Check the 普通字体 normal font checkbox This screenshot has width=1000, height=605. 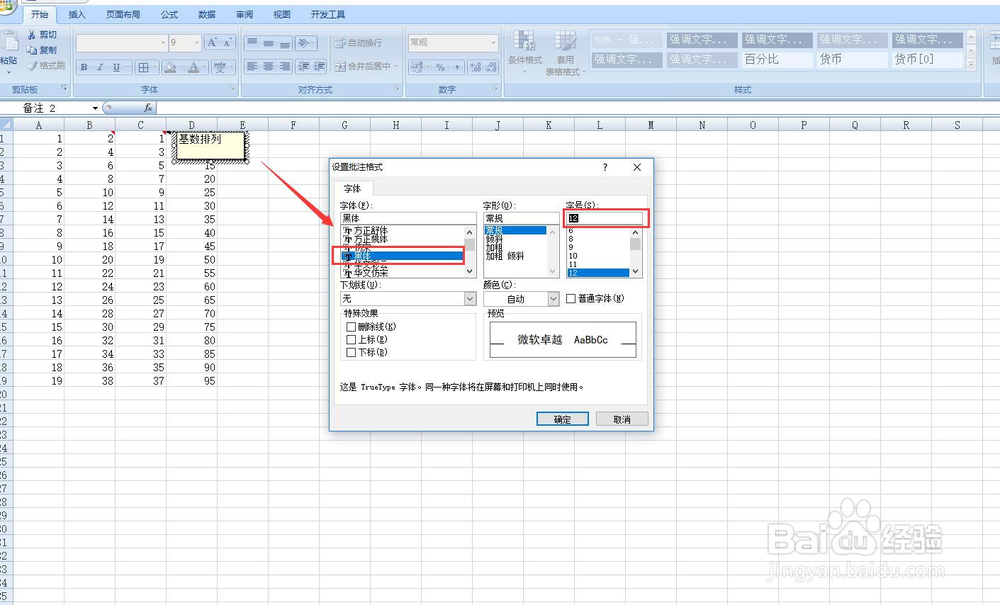point(571,298)
